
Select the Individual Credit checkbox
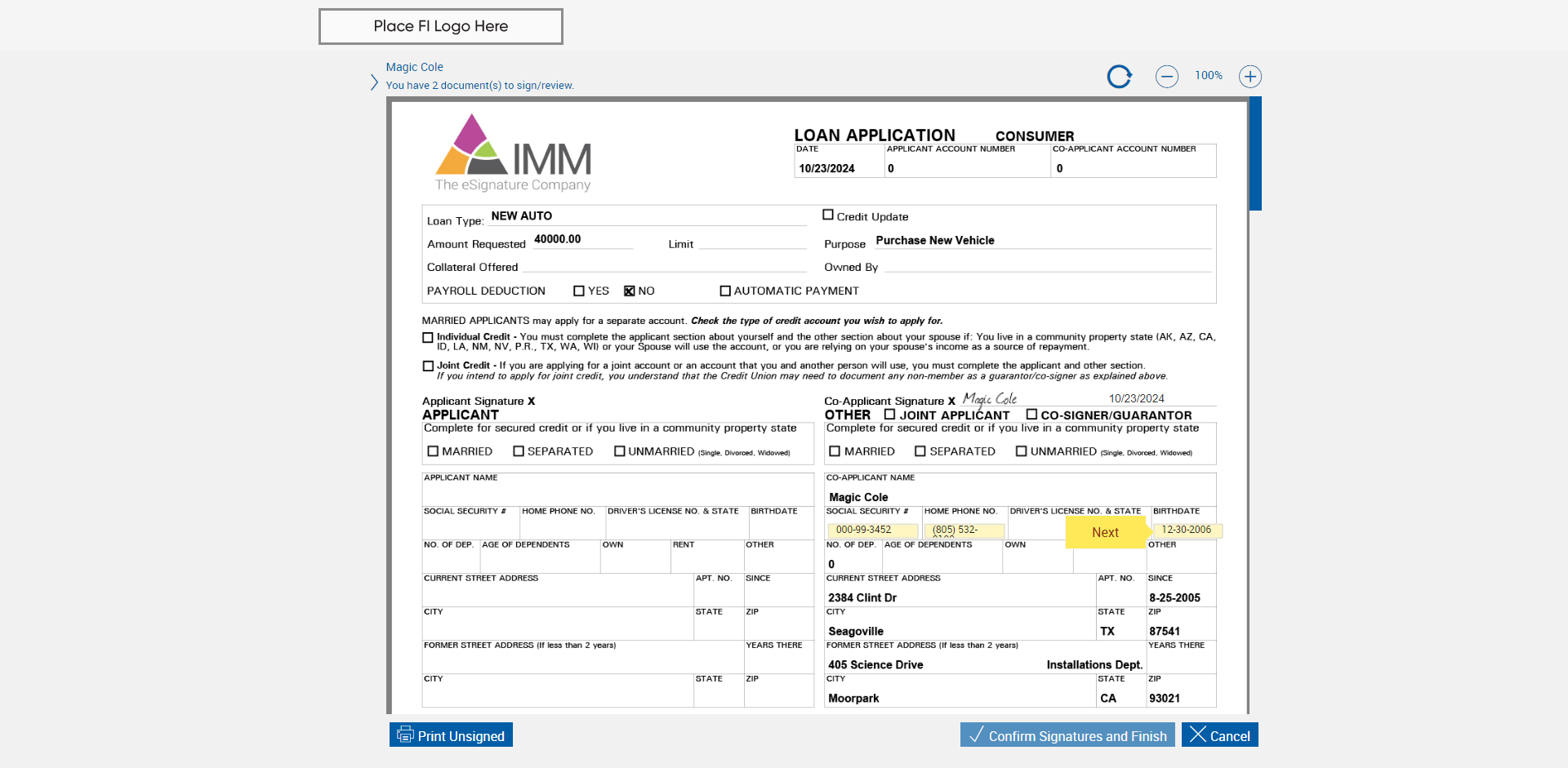tap(428, 337)
